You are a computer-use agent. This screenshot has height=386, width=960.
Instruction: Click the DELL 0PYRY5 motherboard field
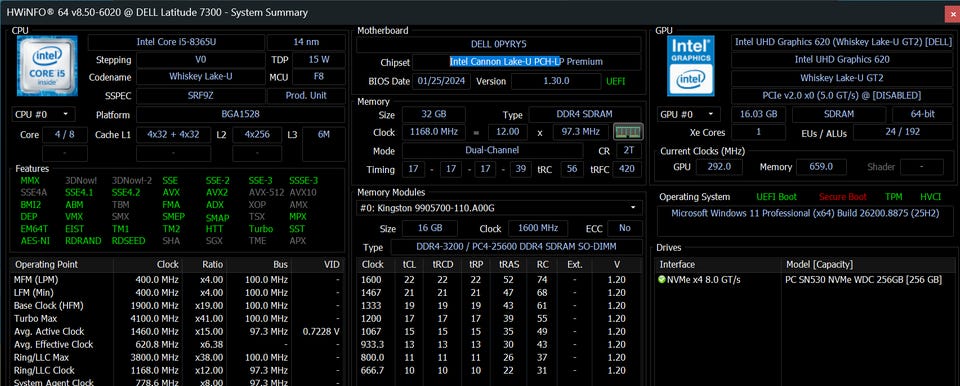pos(498,44)
